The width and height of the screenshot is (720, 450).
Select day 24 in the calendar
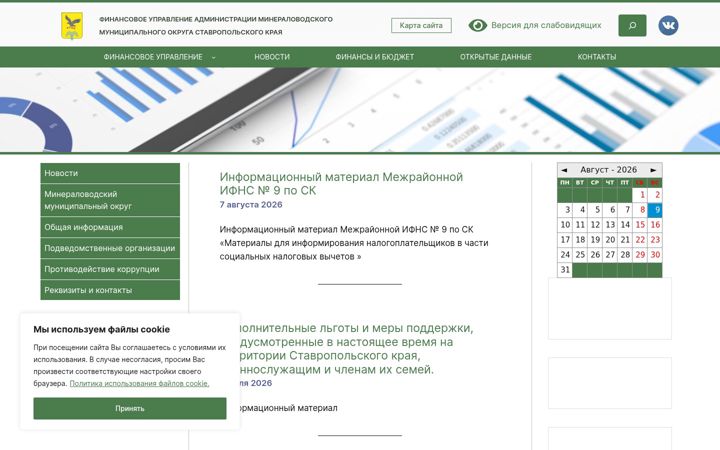click(x=565, y=255)
